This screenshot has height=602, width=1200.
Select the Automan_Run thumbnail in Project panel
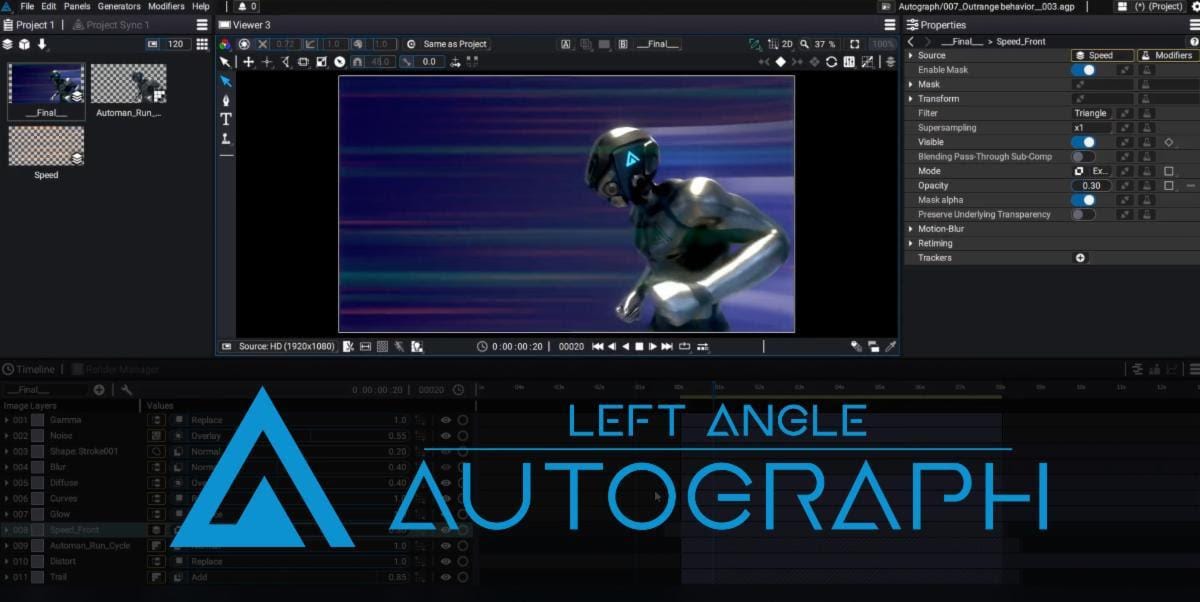pyautogui.click(x=128, y=84)
